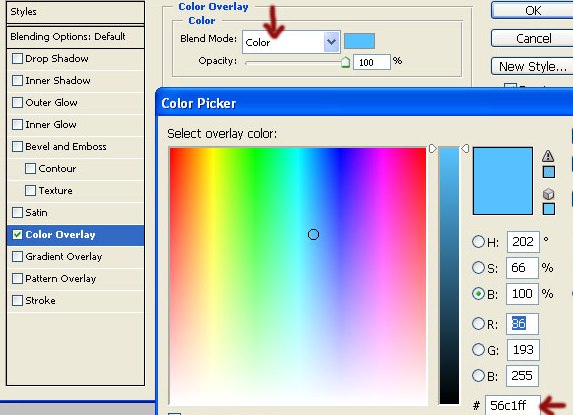
Task: Click the web-safe color cube icon
Action: [549, 194]
